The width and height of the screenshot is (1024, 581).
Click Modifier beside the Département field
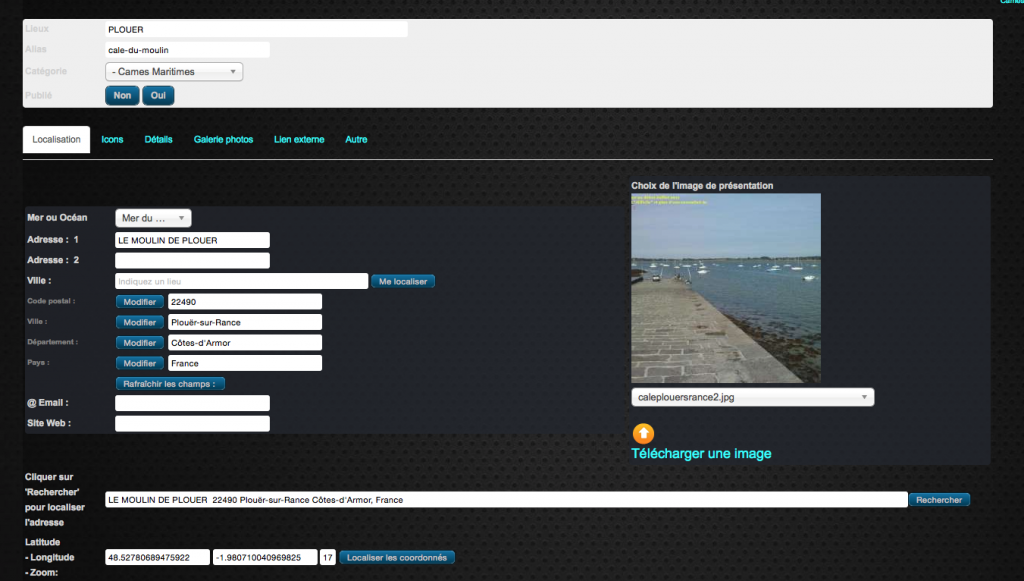pyautogui.click(x=140, y=343)
